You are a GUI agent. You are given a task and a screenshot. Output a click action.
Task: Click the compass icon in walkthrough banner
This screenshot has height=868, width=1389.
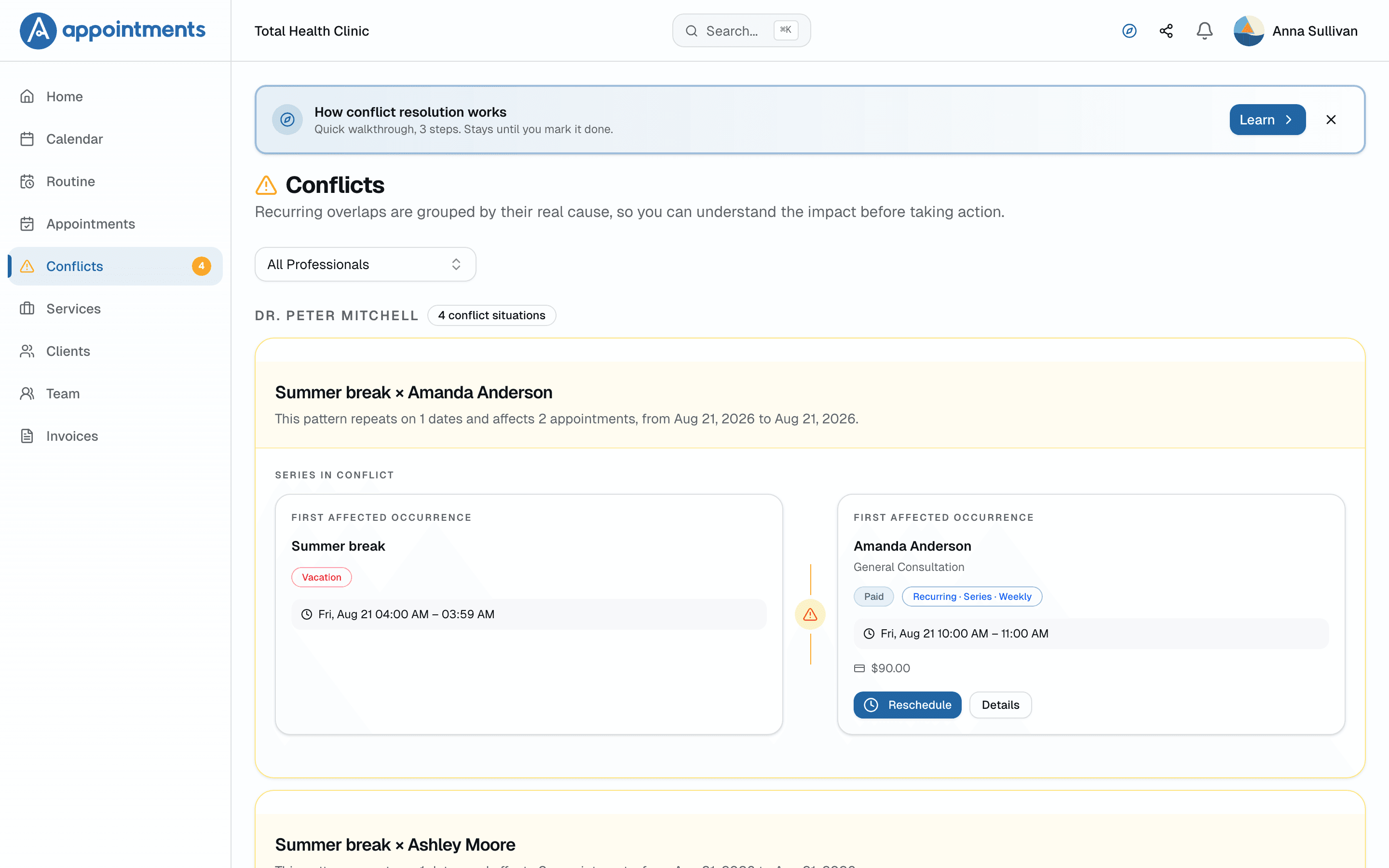pos(287,120)
